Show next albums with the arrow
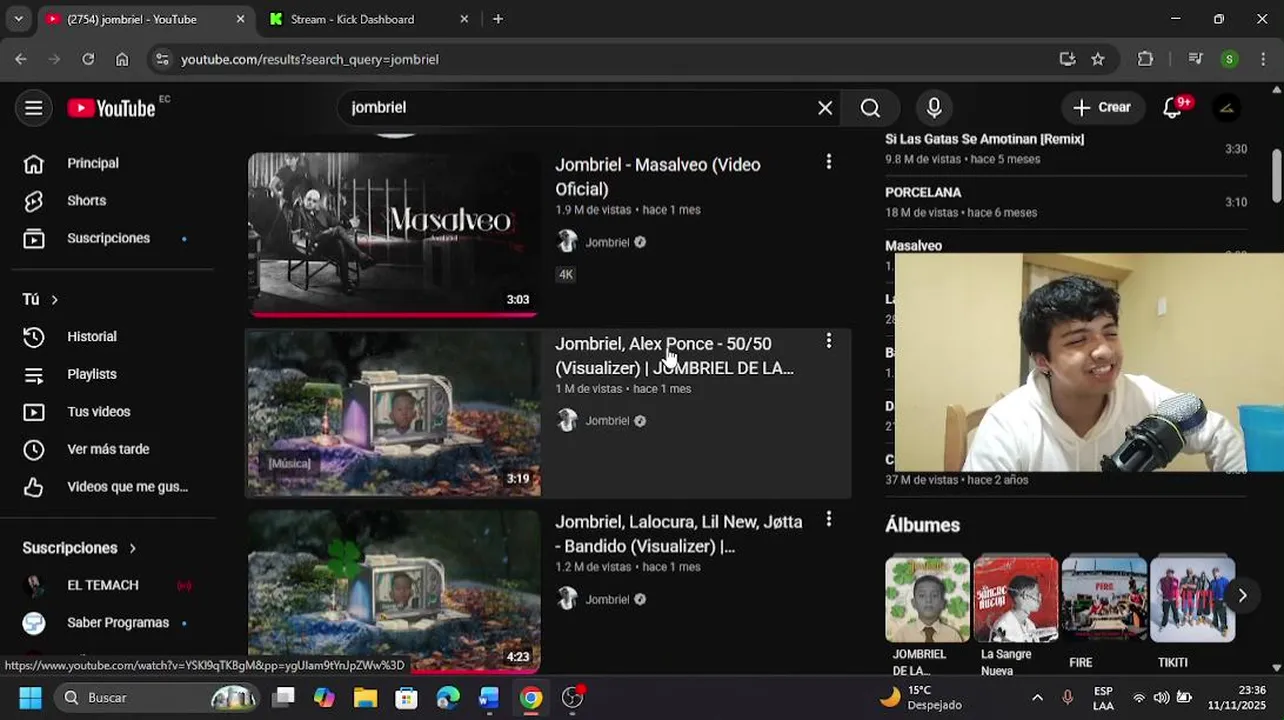 tap(1242, 596)
